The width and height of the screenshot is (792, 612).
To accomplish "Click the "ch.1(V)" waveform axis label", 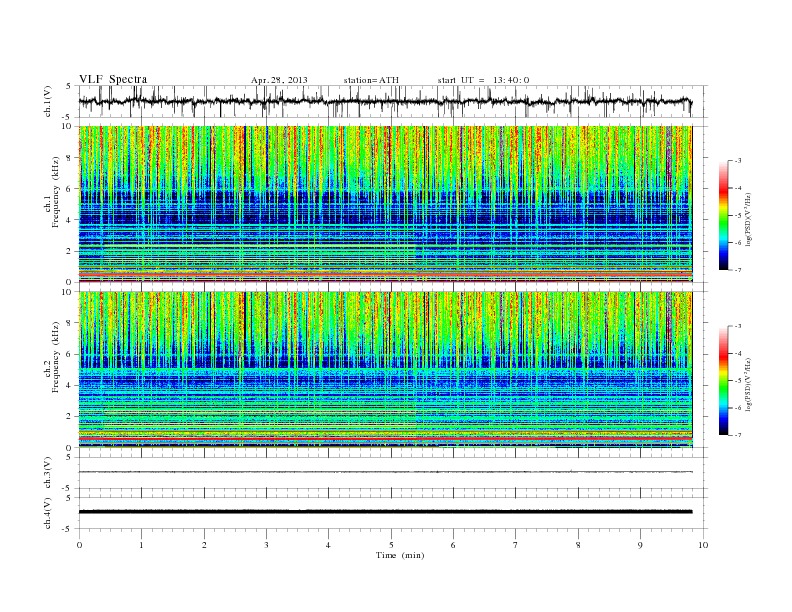I will pos(48,101).
